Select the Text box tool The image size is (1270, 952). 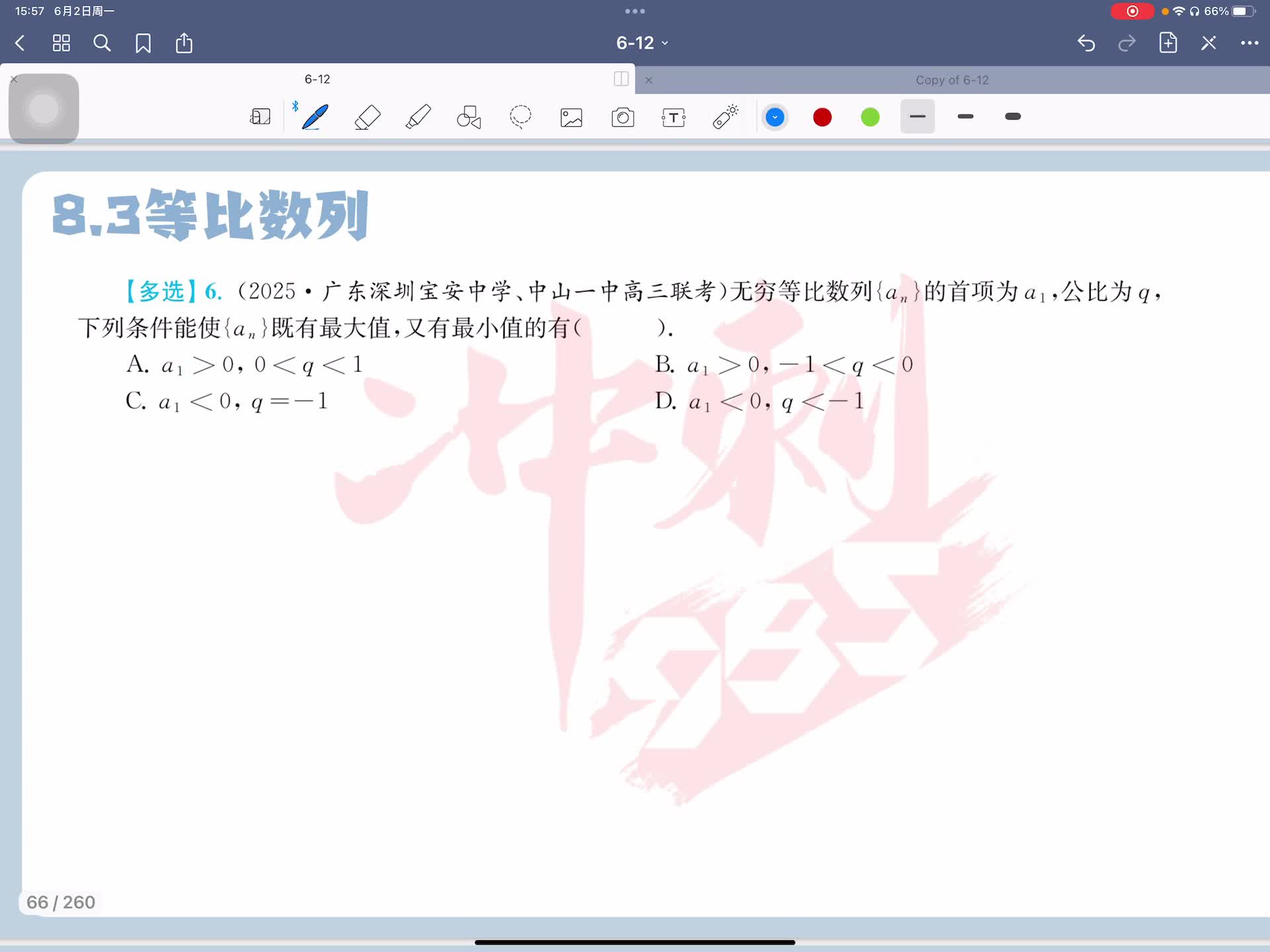[x=673, y=118]
